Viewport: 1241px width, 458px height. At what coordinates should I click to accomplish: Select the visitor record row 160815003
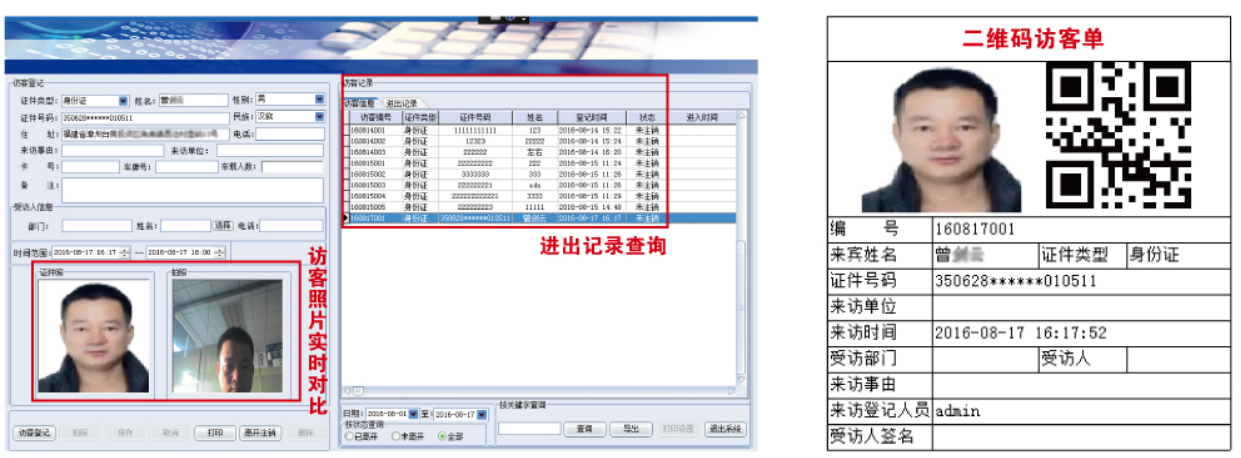[540, 185]
